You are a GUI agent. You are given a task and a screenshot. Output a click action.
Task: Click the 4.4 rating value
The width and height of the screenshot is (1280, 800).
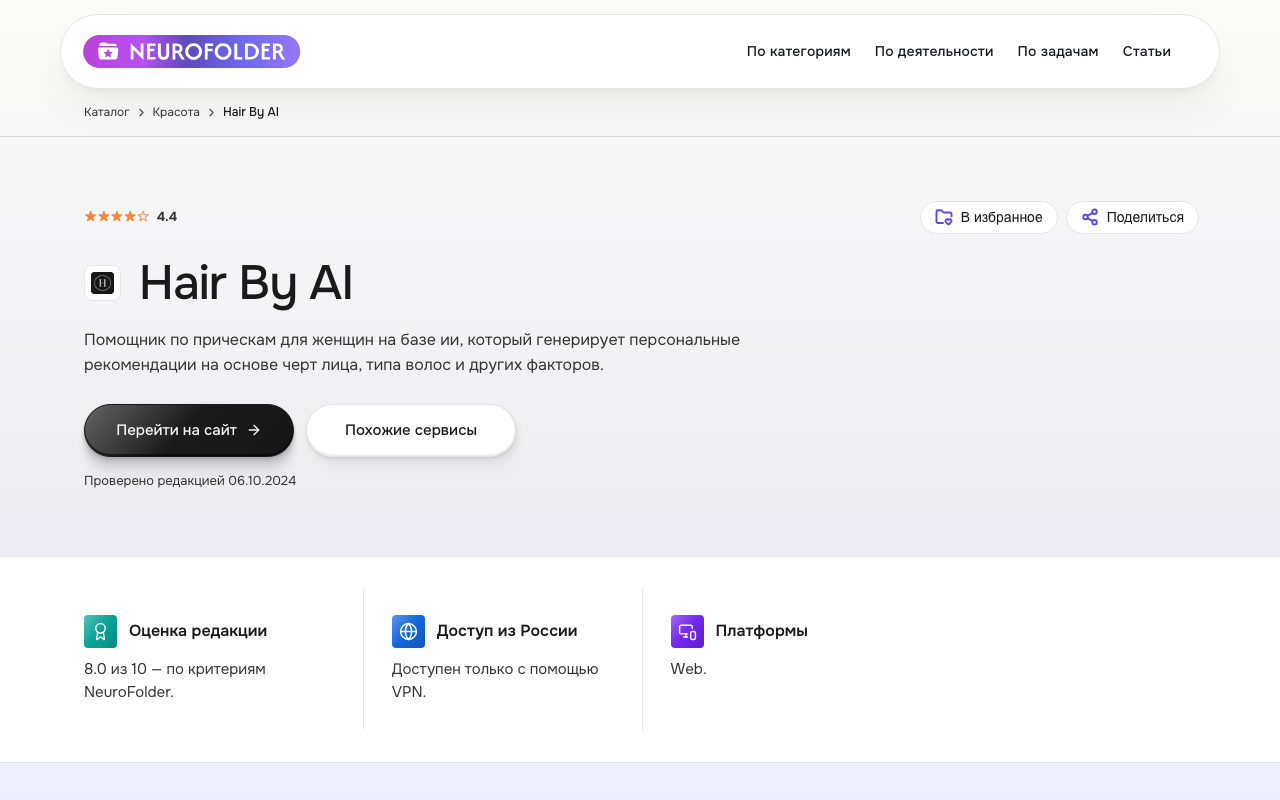(167, 216)
